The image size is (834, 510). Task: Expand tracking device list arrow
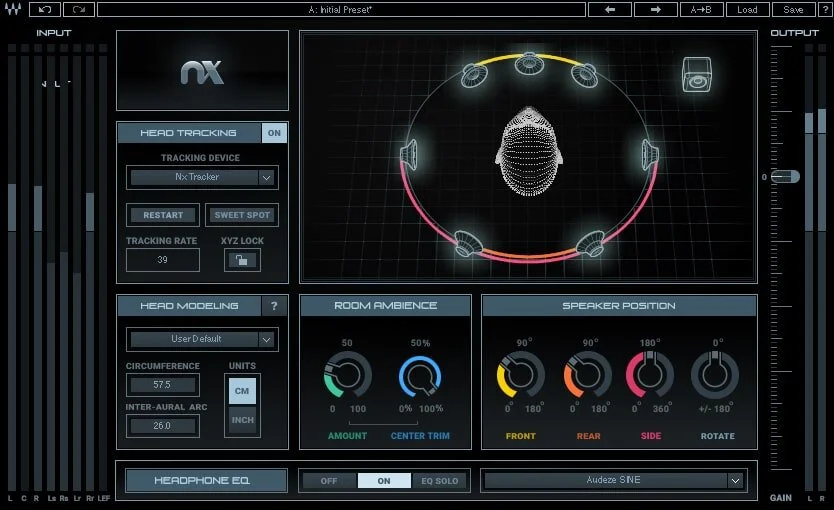coord(266,177)
